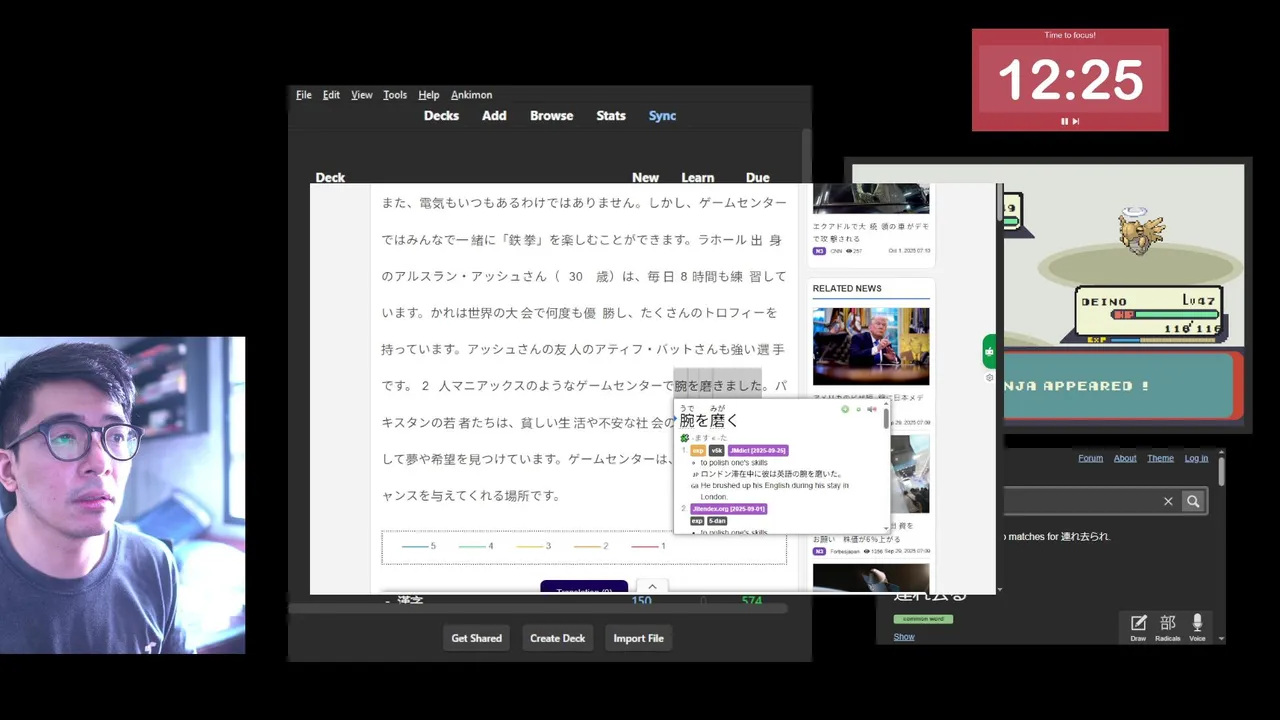Image resolution: width=1280 pixels, height=720 pixels.
Task: Click the Log in link
Action: [1196, 458]
